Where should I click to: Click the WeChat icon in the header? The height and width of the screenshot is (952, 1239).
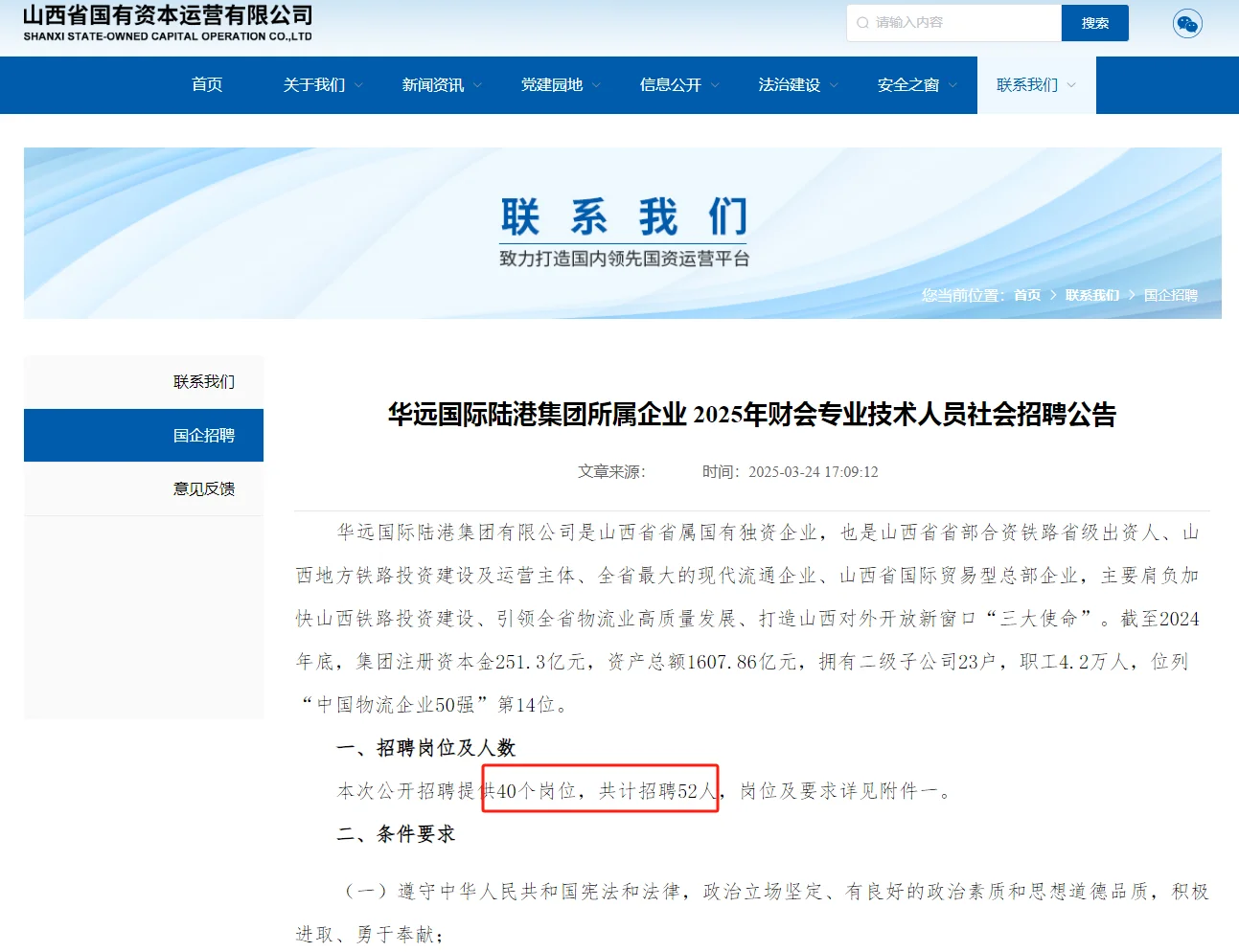1187,24
